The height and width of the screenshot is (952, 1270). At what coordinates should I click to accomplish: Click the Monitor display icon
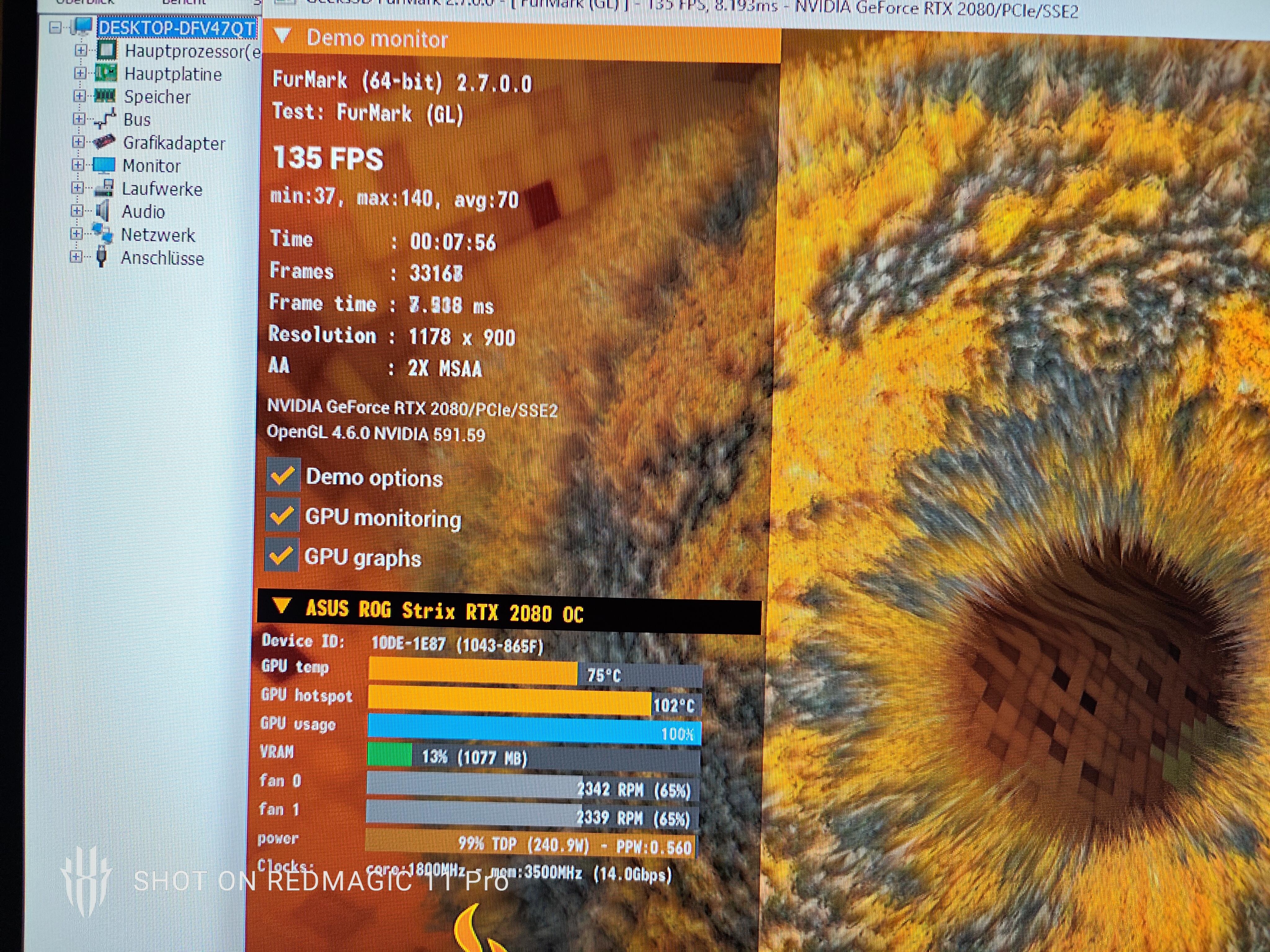(103, 165)
